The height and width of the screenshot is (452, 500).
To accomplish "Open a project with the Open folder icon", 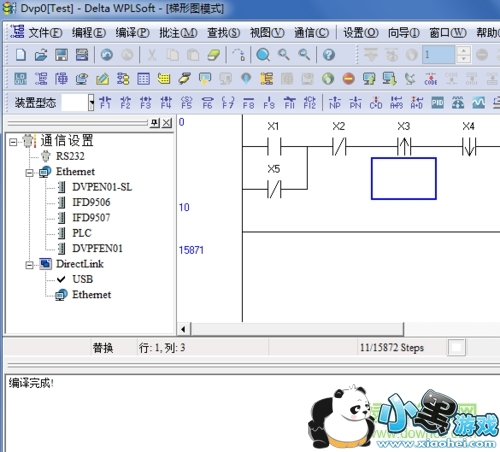I will click(41, 55).
